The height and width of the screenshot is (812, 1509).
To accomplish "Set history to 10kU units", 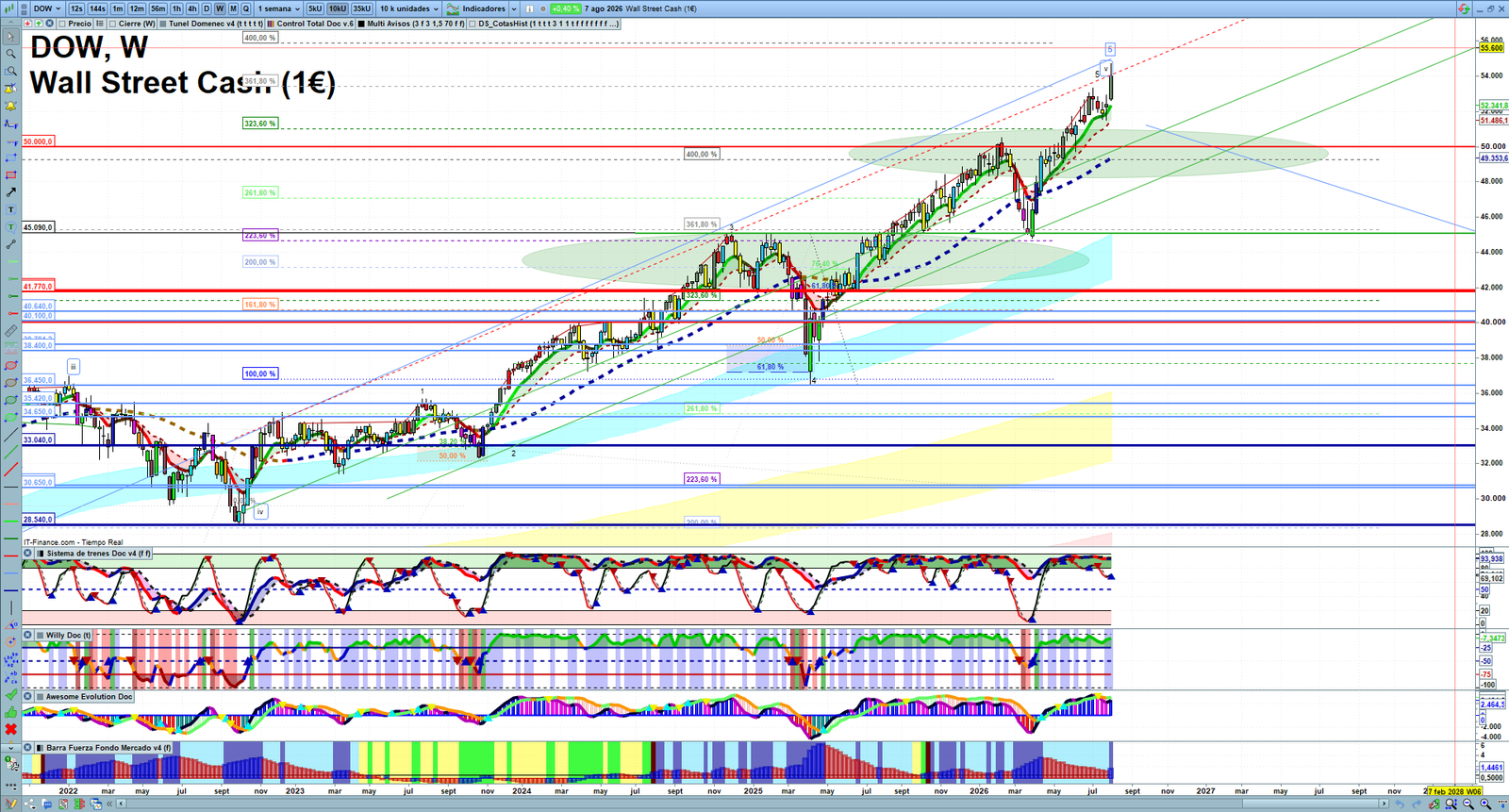I will coord(338,8).
